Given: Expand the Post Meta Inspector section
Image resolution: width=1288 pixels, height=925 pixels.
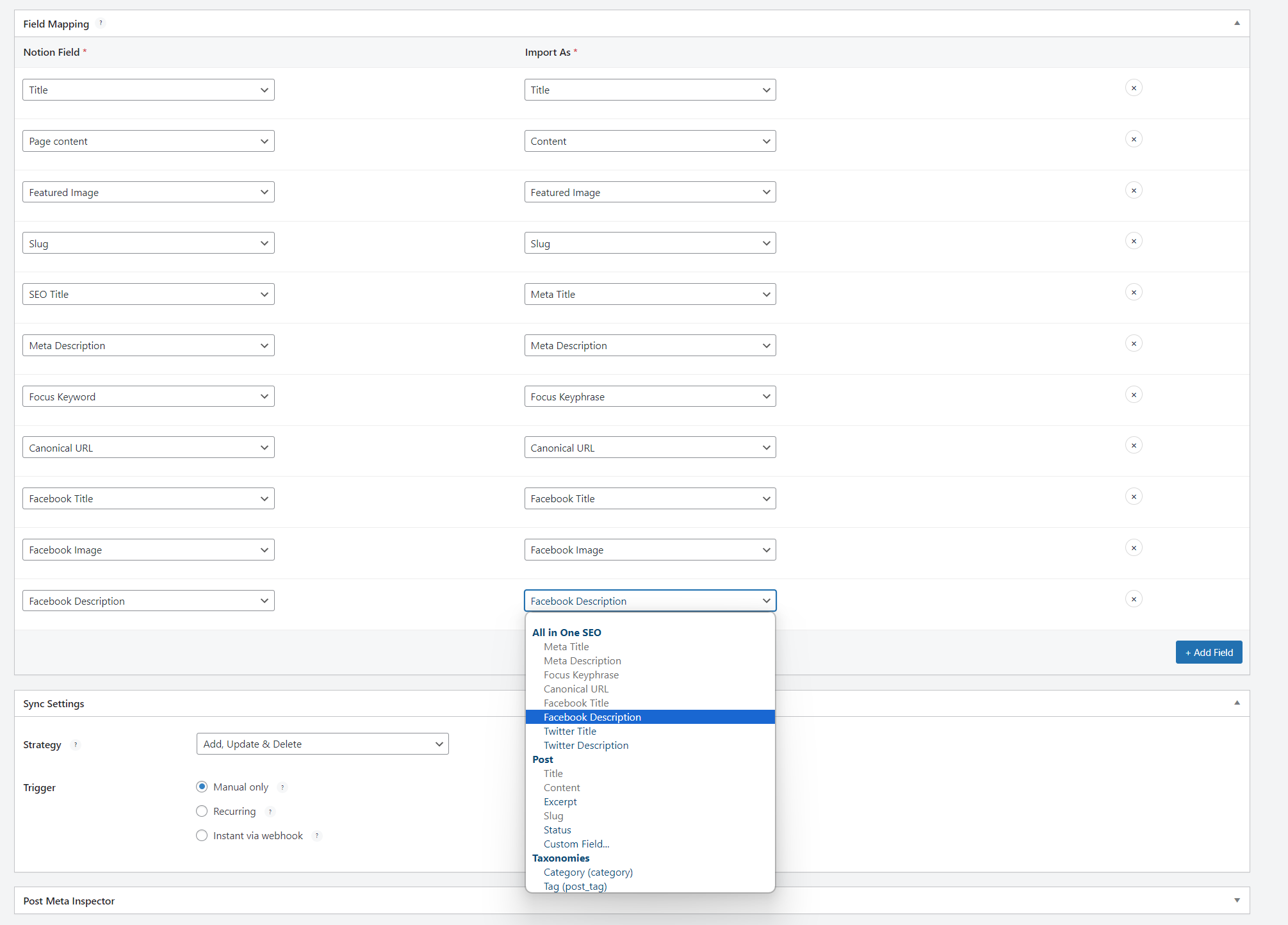Looking at the screenshot, I should (1236, 900).
